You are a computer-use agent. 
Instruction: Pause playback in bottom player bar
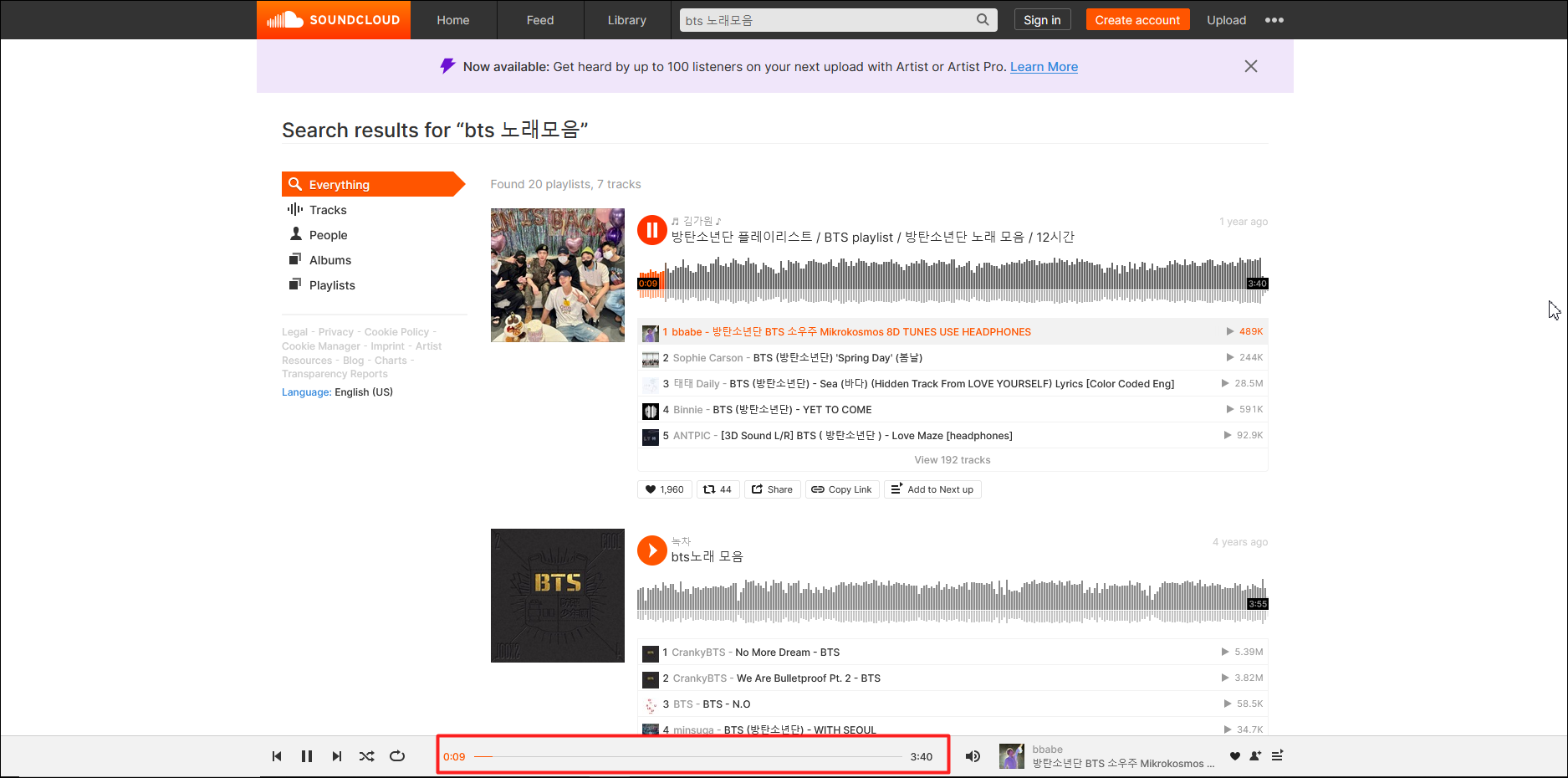click(307, 756)
